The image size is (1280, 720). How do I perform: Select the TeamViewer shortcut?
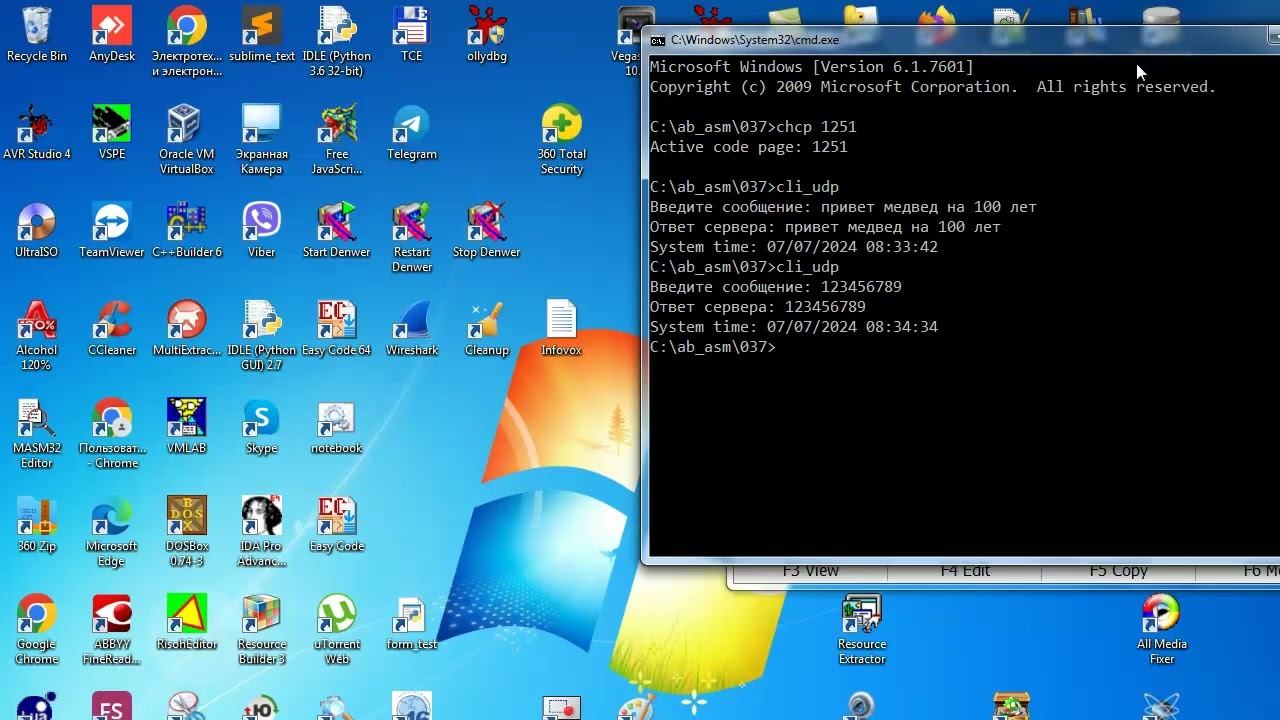(112, 231)
